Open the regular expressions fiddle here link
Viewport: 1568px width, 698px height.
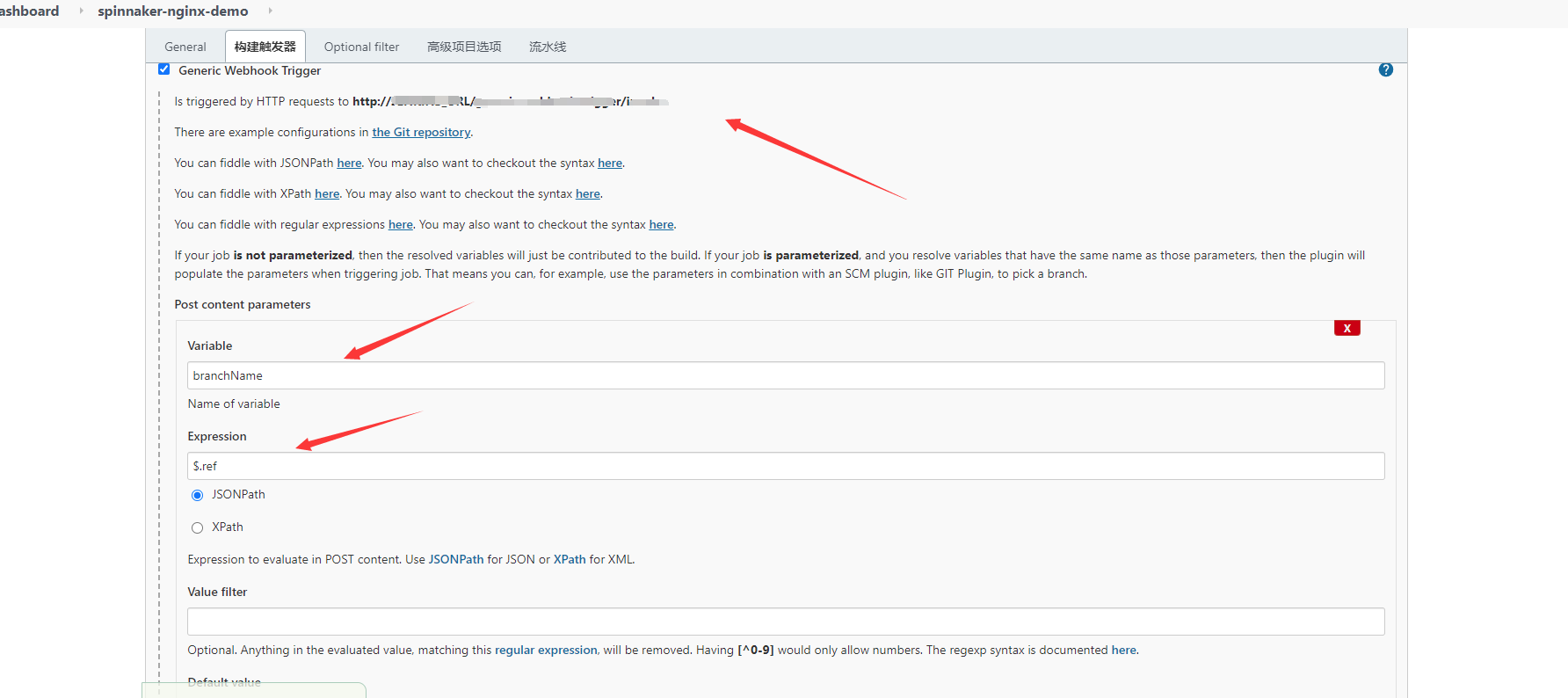coord(401,224)
